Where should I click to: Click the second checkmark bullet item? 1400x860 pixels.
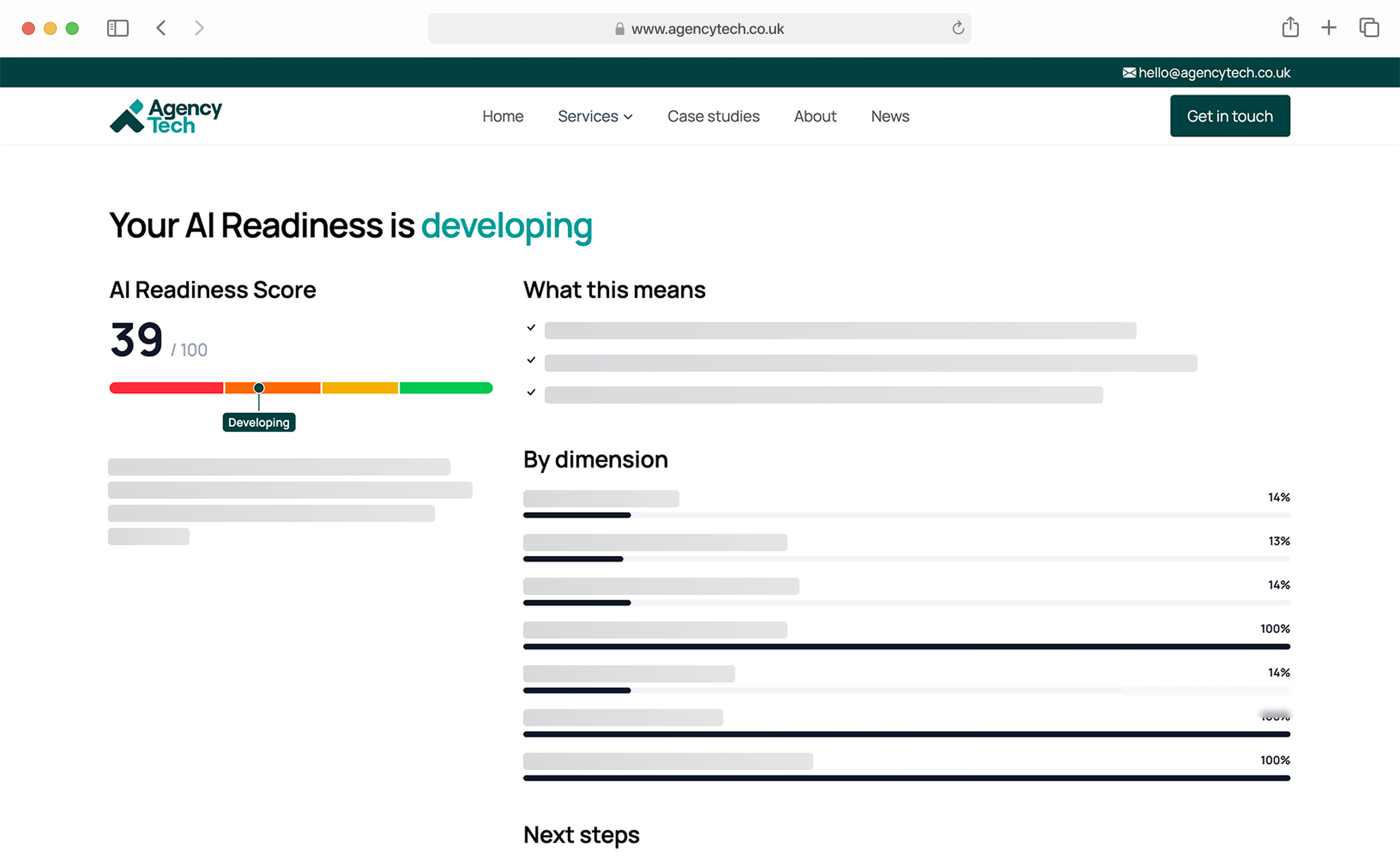pyautogui.click(x=531, y=360)
